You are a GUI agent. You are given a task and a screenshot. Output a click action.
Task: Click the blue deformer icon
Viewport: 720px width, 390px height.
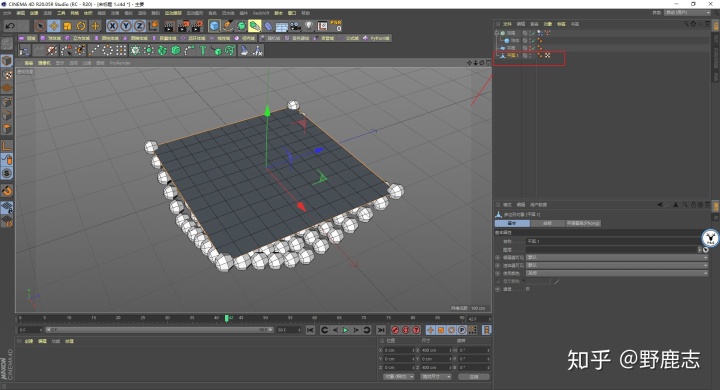coord(269,26)
